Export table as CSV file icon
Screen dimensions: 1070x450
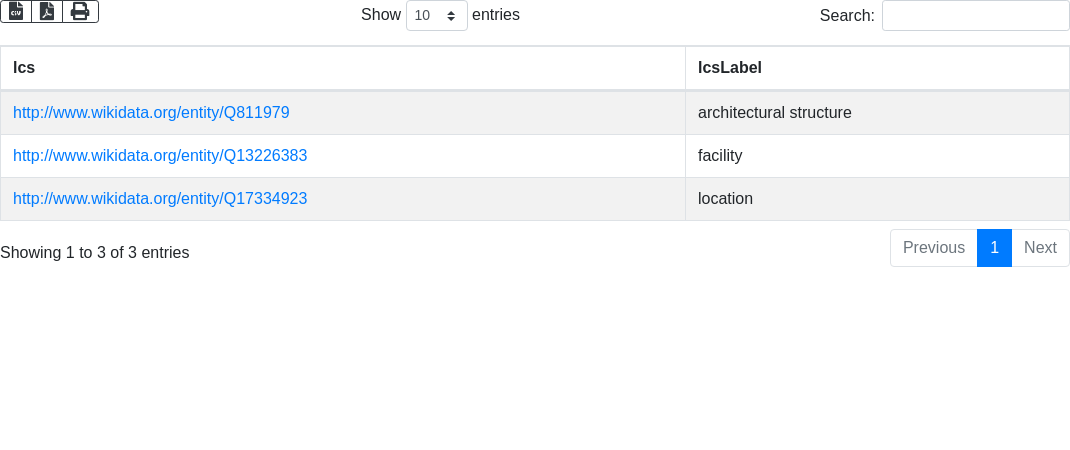16,12
